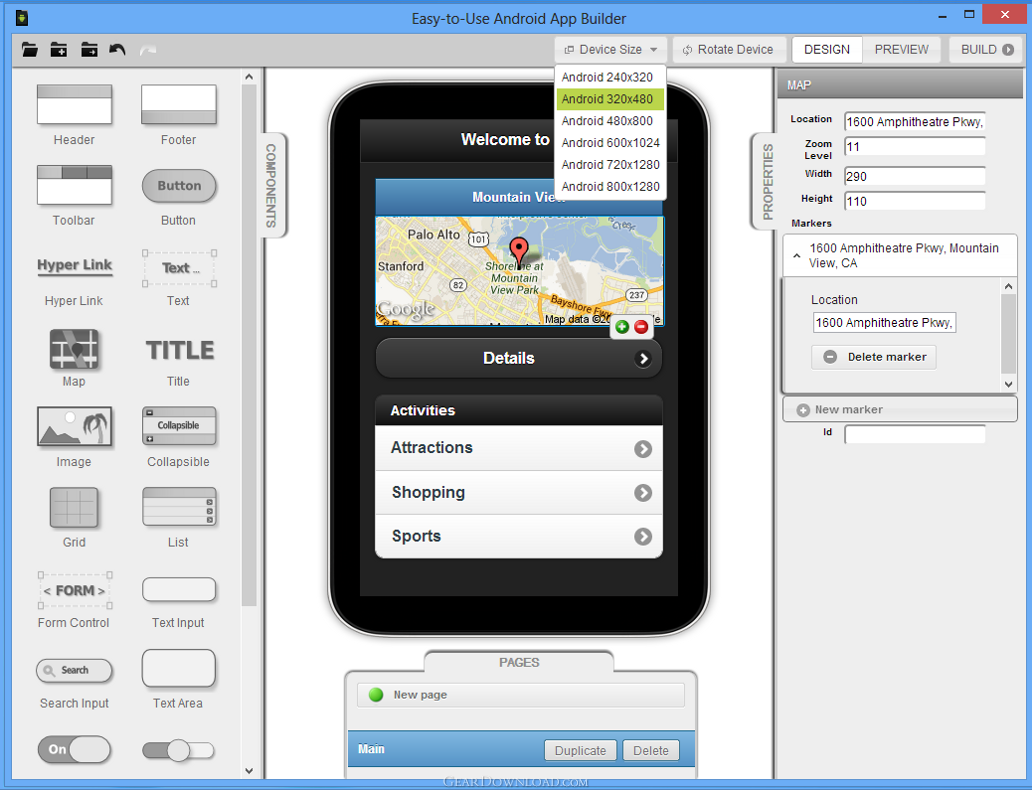
Task: Click the save project folder icon
Action: tap(89, 49)
